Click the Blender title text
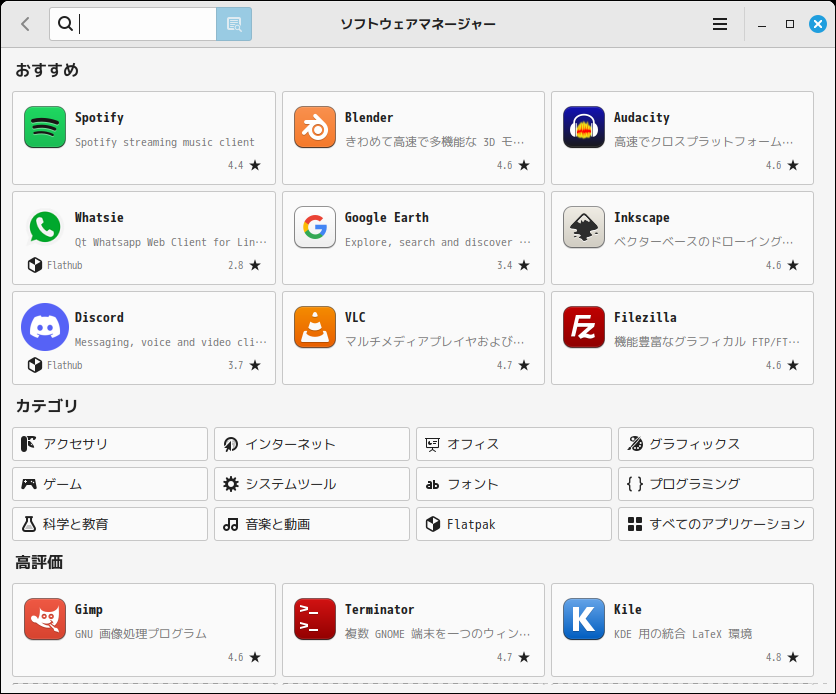Viewport: 836px width, 694px height. [x=369, y=117]
